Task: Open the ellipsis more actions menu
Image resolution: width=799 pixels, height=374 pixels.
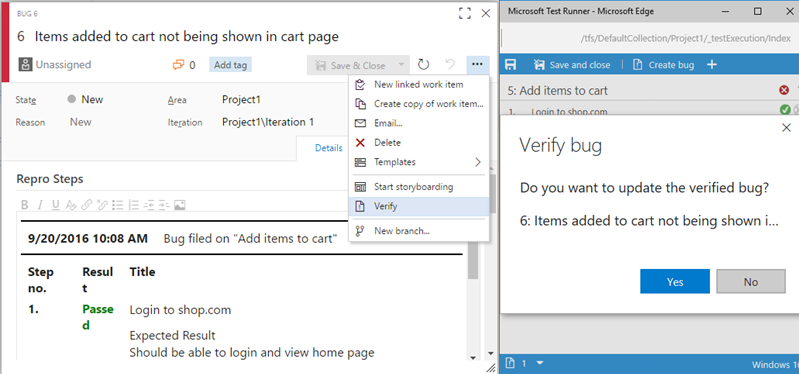Action: point(477,65)
